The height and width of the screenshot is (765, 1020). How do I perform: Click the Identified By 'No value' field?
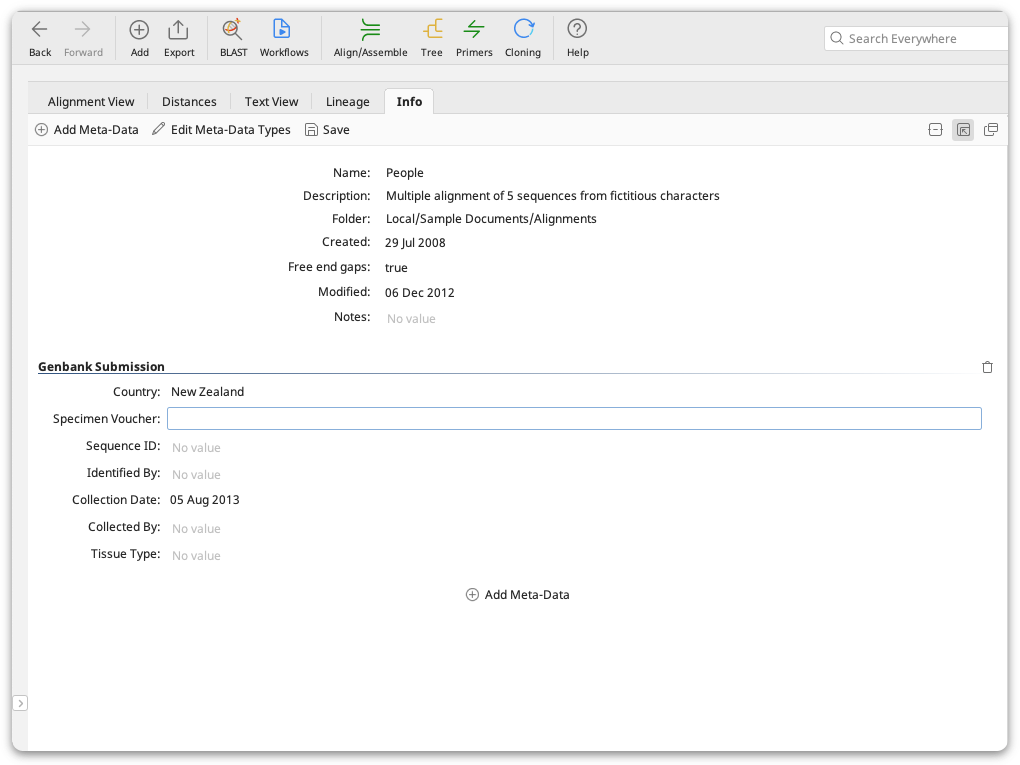196,475
